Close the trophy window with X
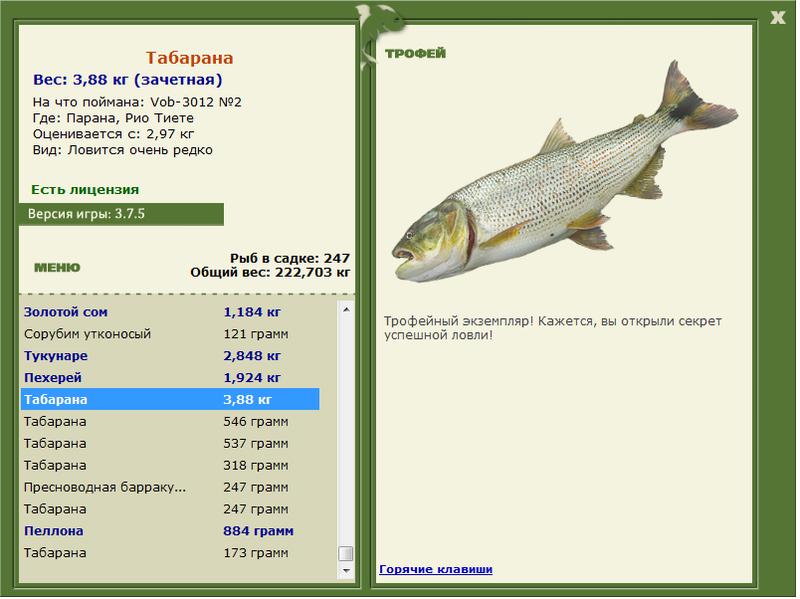The image size is (800, 599). click(x=778, y=16)
